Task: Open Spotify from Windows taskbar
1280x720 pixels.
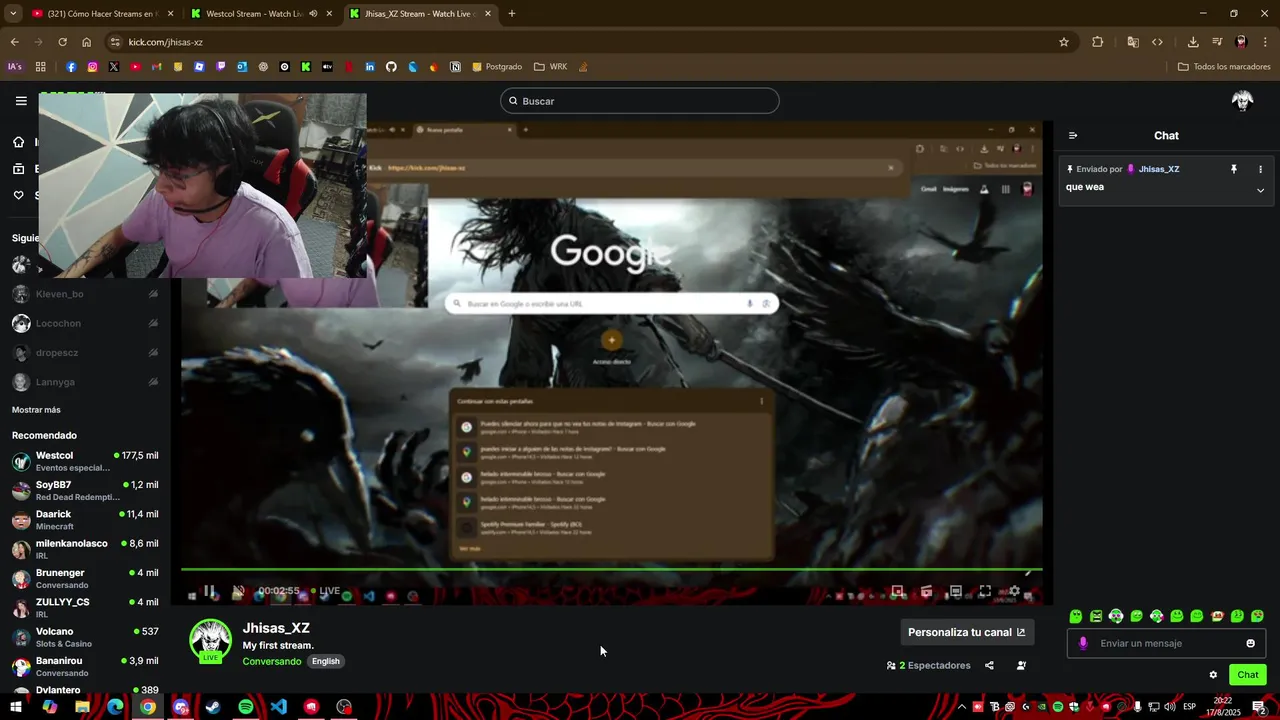Action: point(246,707)
